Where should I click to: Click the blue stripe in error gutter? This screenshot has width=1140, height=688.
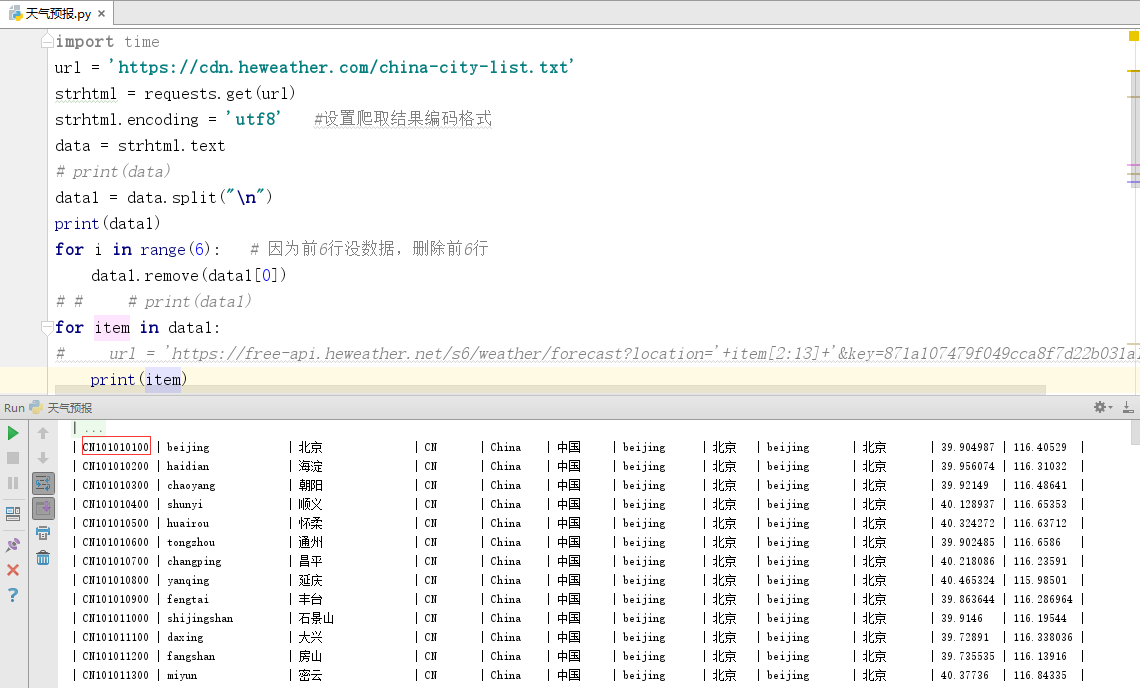(1133, 182)
